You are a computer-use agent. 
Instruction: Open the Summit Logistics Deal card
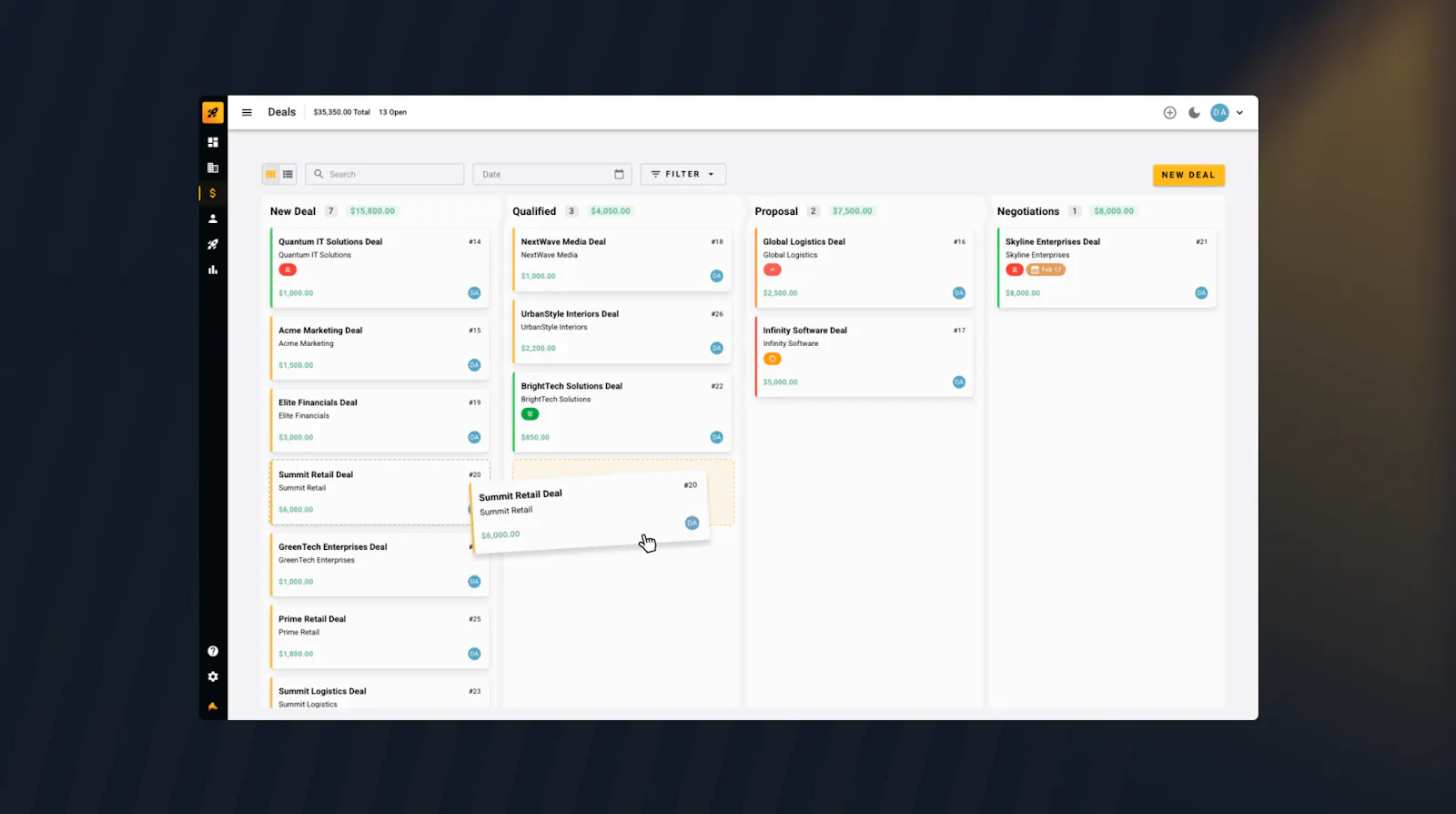pos(379,694)
